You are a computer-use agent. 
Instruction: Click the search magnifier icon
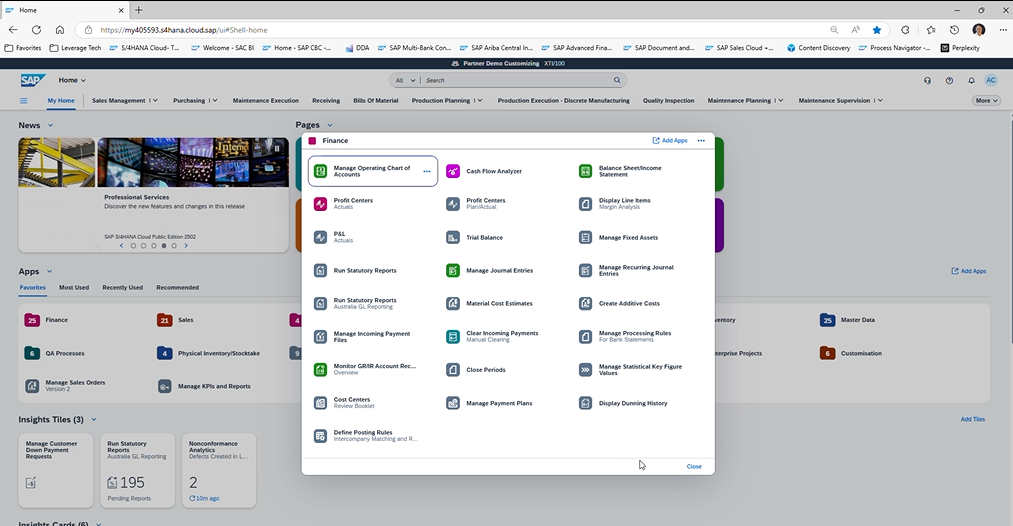click(617, 80)
